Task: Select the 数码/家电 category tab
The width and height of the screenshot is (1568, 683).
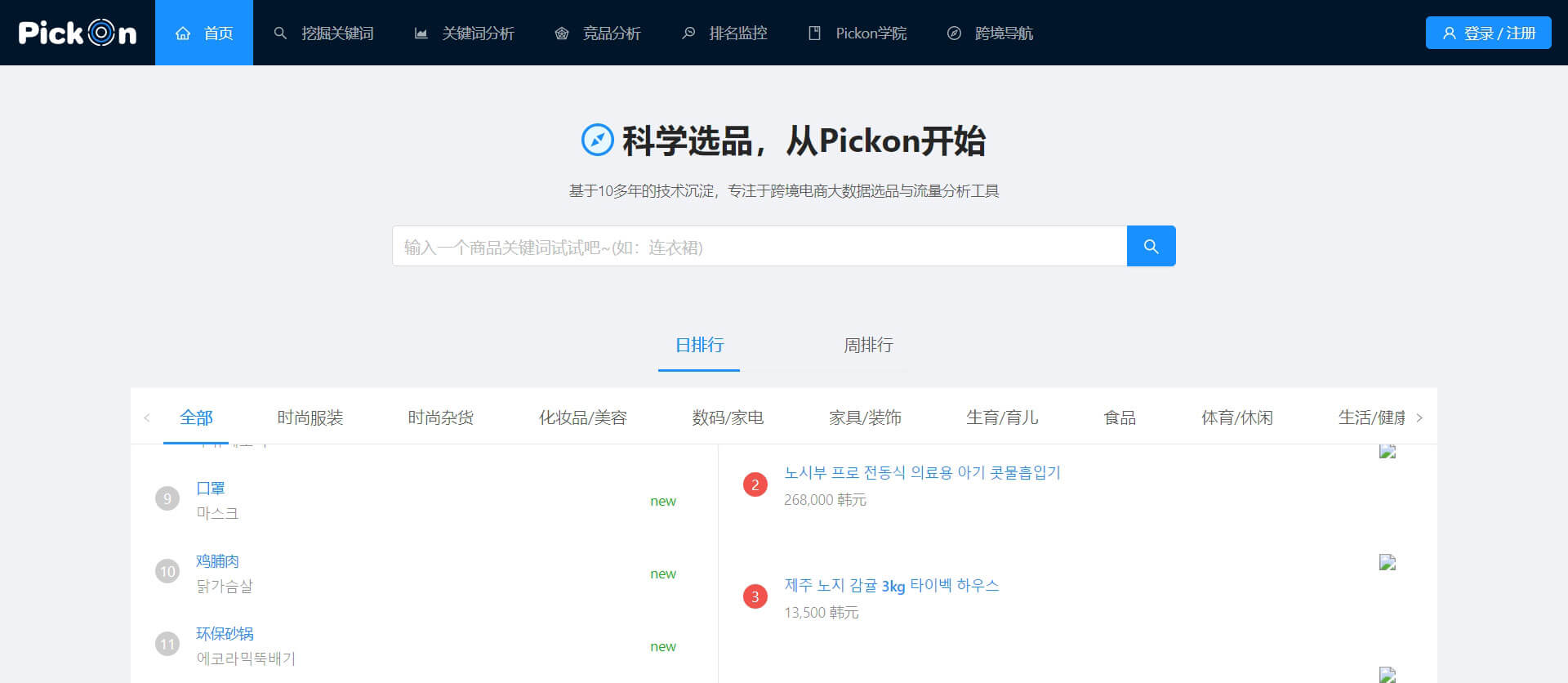Action: tap(728, 417)
